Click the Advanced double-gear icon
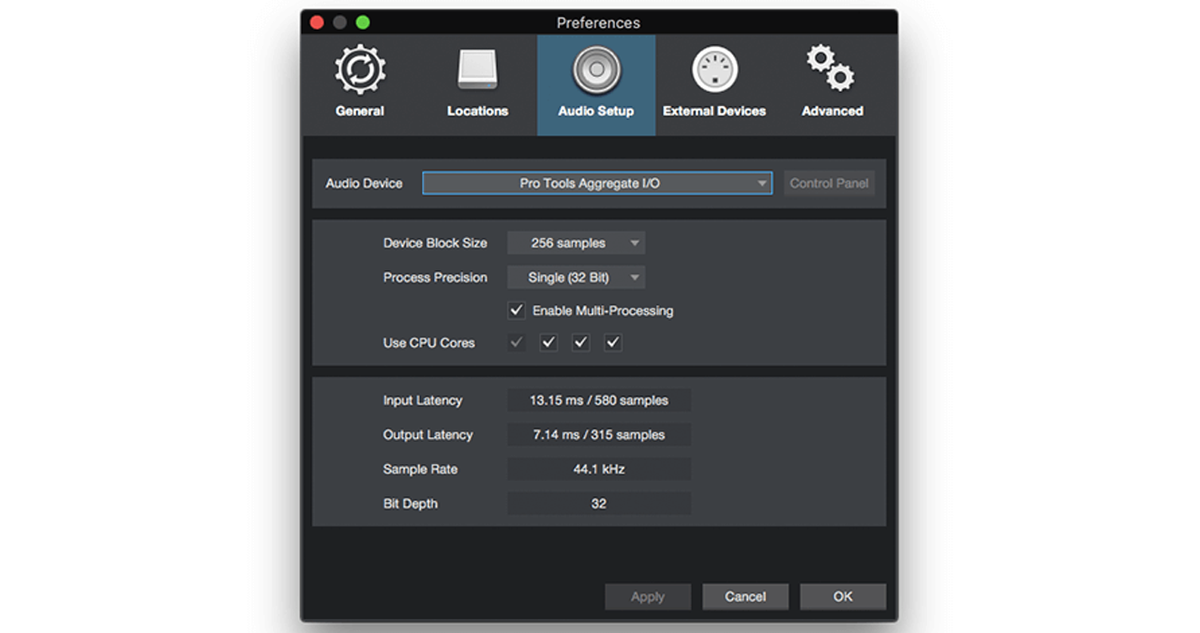 pyautogui.click(x=831, y=68)
